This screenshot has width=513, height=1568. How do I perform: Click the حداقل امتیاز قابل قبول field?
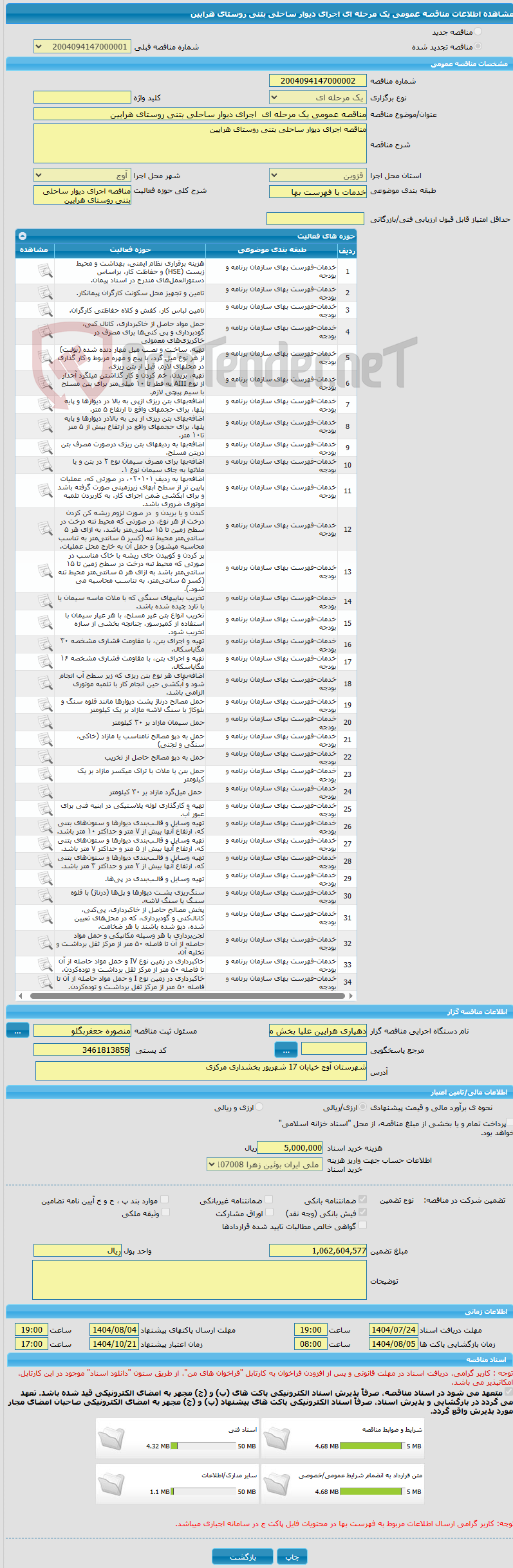[315, 219]
